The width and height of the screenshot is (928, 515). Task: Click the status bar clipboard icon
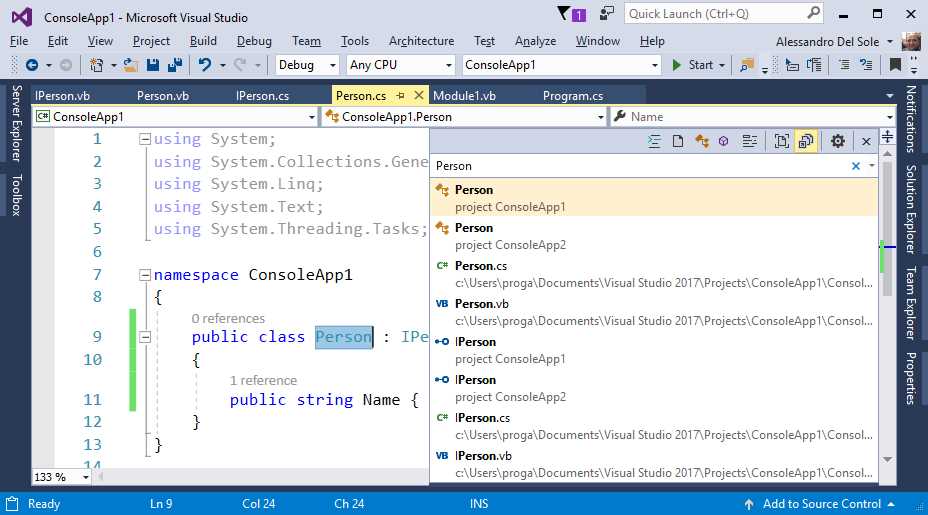pyautogui.click(x=12, y=504)
